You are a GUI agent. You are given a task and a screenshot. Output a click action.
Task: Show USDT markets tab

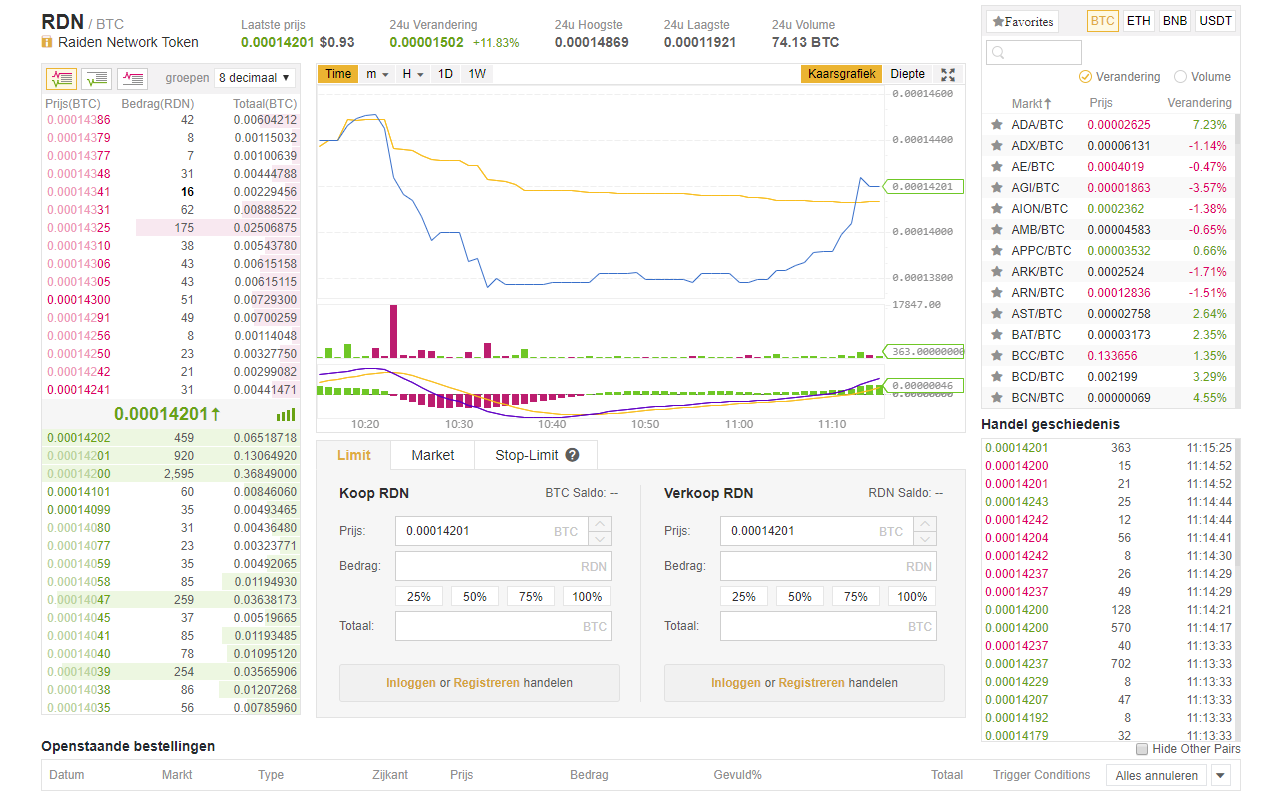click(x=1215, y=21)
